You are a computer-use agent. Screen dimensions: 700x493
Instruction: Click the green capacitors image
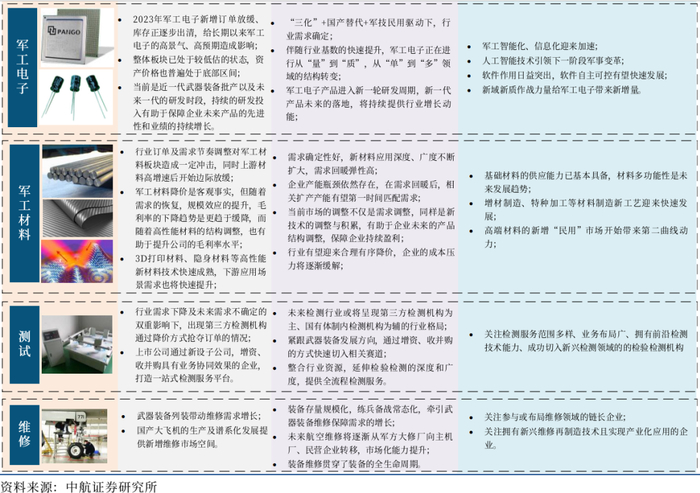tap(77, 98)
